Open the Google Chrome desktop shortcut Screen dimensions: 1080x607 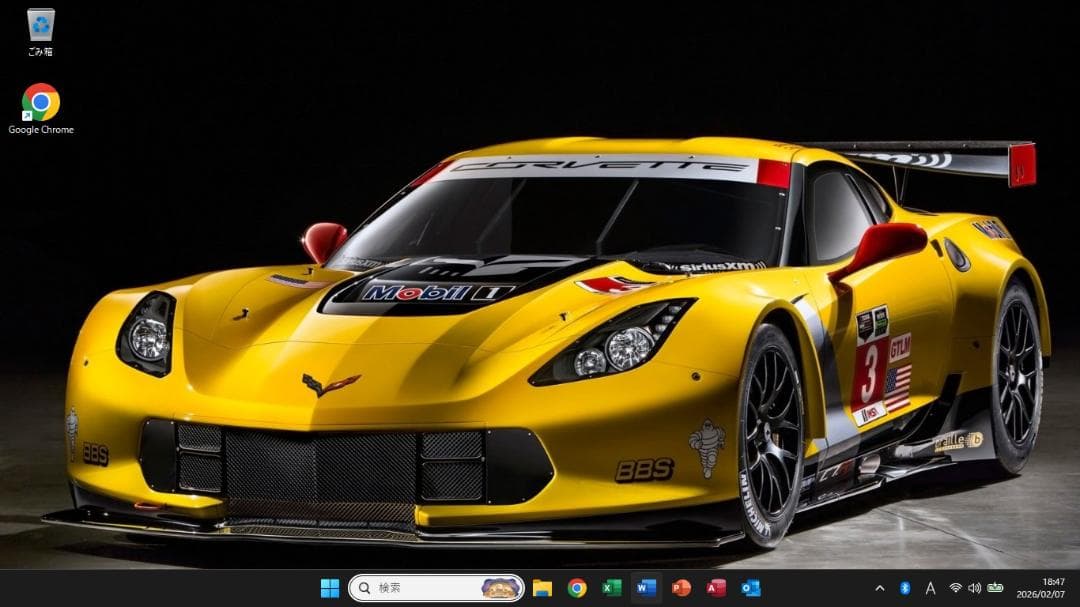click(40, 100)
